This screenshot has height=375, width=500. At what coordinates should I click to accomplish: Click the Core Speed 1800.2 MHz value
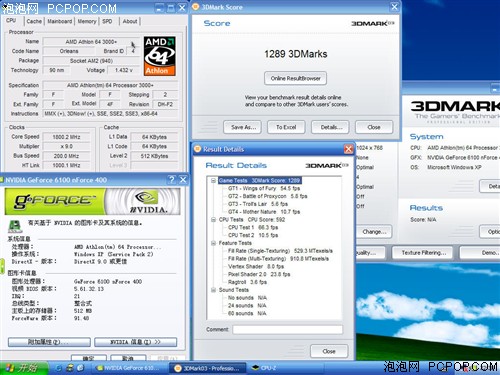[x=66, y=137]
